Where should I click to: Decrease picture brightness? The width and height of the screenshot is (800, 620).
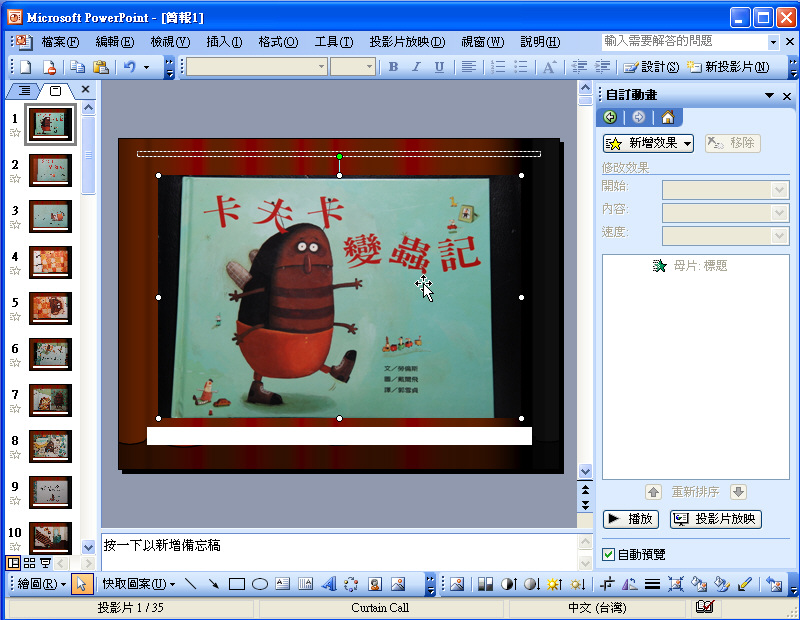point(578,583)
